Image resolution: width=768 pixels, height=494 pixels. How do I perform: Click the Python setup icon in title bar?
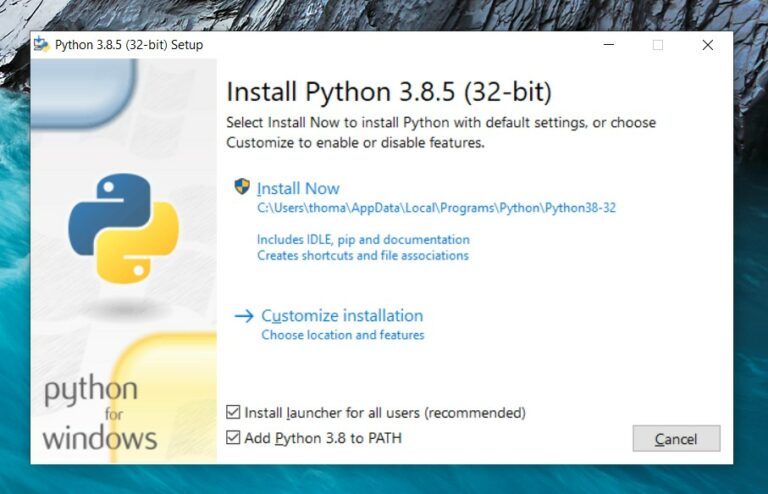pos(42,45)
